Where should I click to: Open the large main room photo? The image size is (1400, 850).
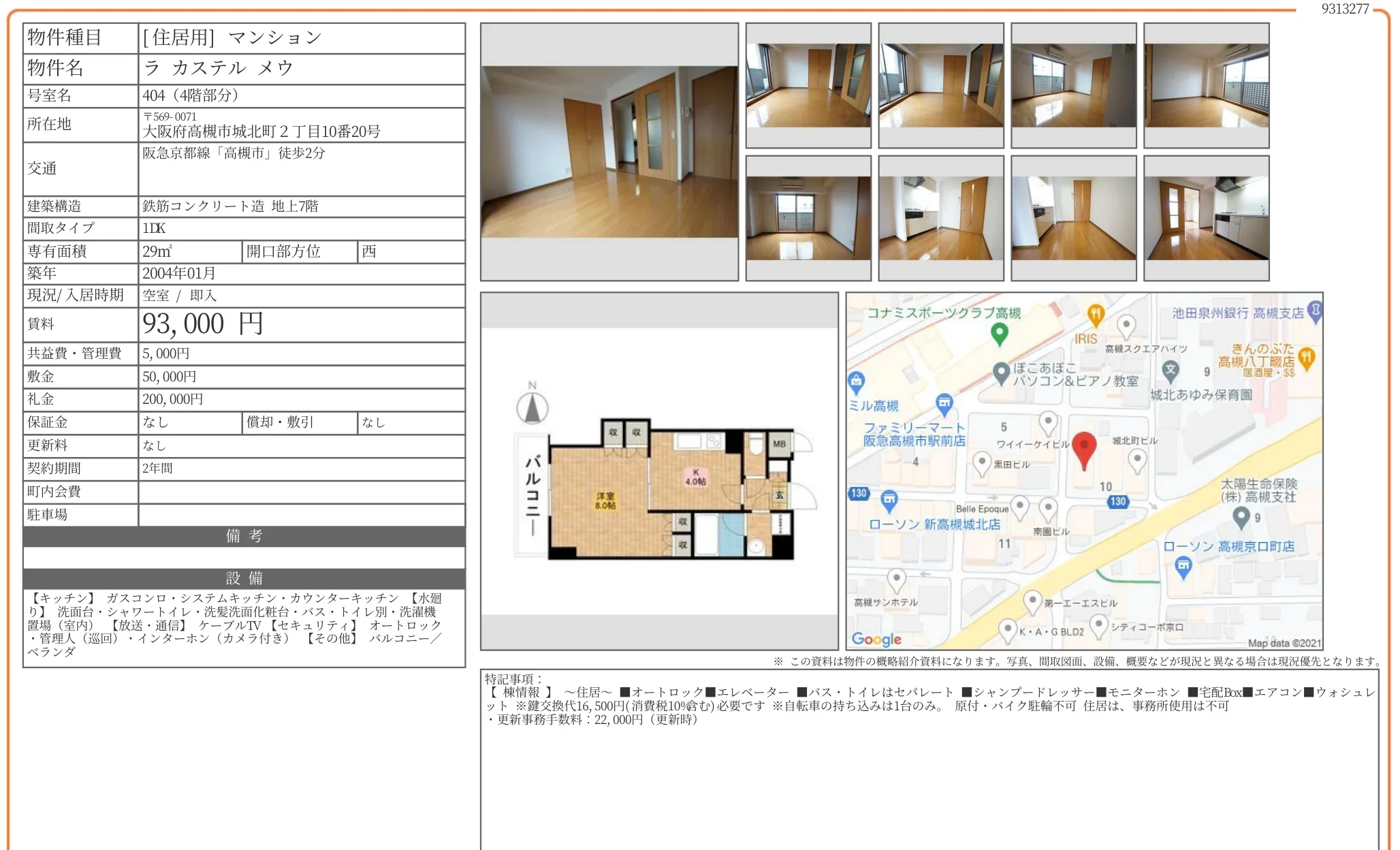pyautogui.click(x=609, y=152)
